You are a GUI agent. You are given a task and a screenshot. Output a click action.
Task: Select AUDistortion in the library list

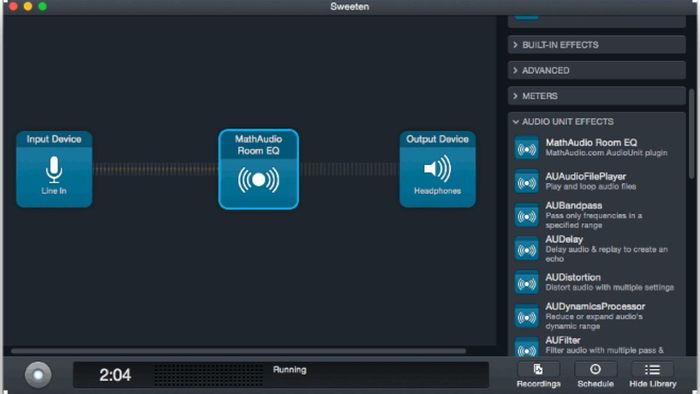click(x=598, y=282)
